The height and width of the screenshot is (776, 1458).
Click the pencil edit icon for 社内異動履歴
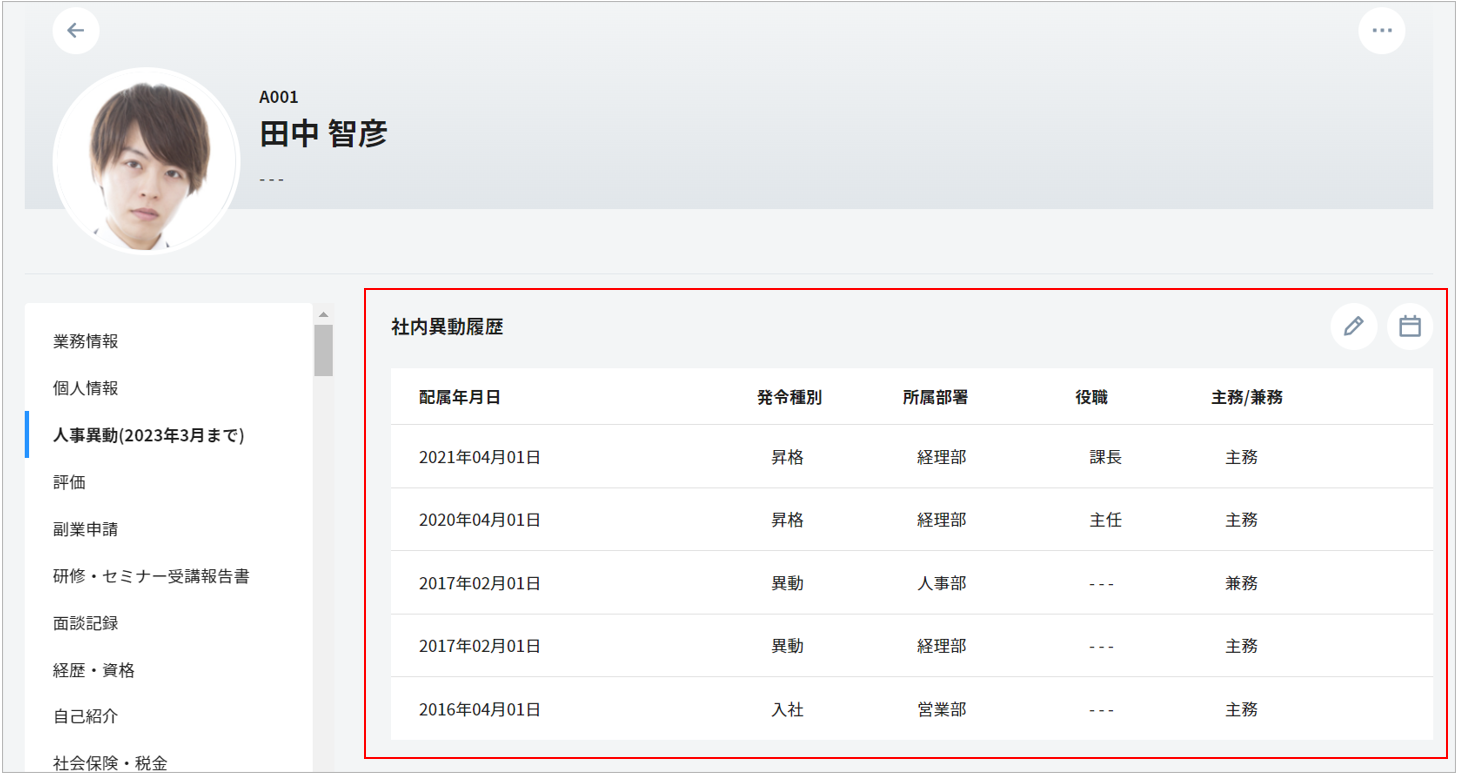coord(1353,326)
